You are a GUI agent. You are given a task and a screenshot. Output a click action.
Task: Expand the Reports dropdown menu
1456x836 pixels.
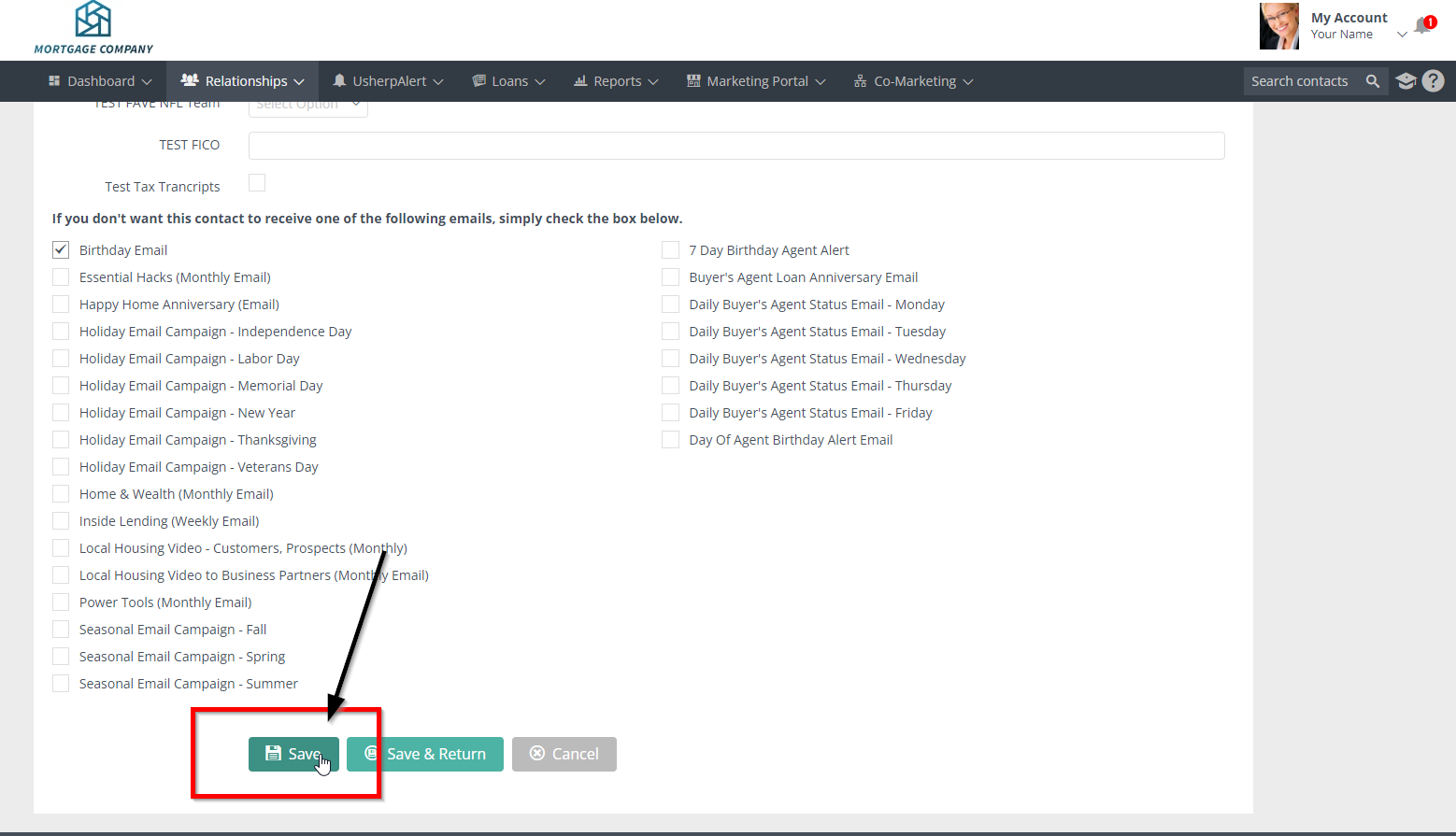[616, 81]
